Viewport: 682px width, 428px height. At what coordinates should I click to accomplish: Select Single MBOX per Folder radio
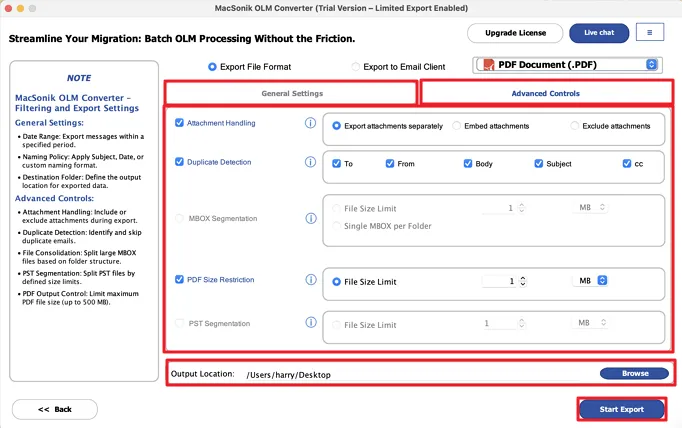[336, 226]
